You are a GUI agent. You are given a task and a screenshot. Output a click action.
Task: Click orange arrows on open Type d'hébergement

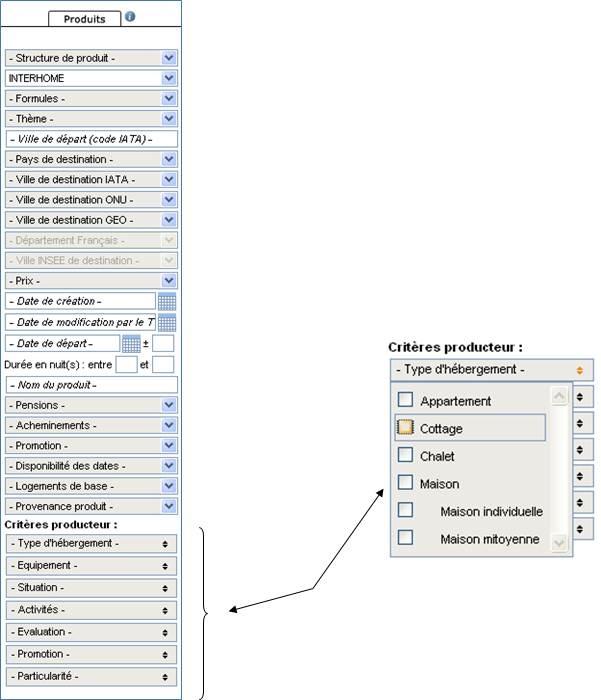tap(580, 370)
